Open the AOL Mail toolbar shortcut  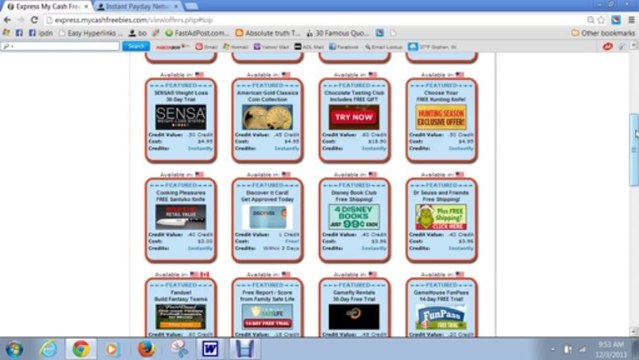click(x=309, y=47)
